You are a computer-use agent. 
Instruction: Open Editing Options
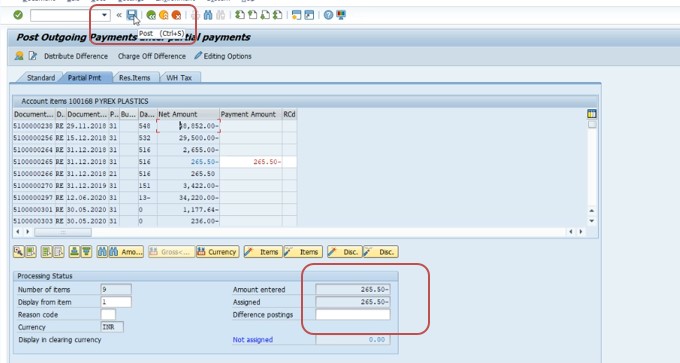223,56
